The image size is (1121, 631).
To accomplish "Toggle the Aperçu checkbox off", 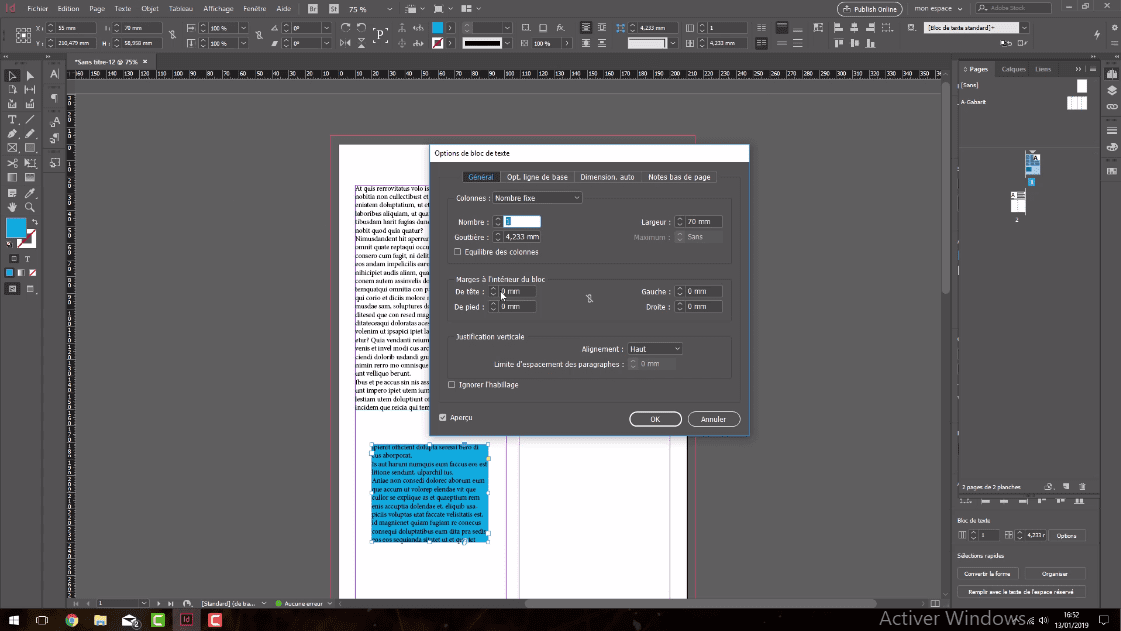I will (442, 417).
